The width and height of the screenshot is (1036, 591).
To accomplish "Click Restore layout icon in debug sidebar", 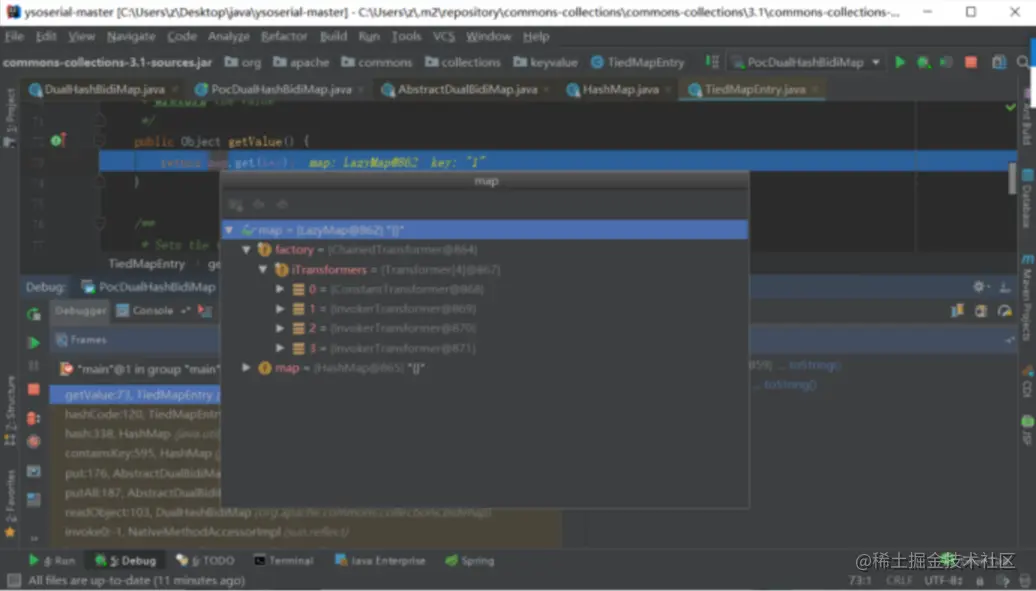I will [x=34, y=499].
